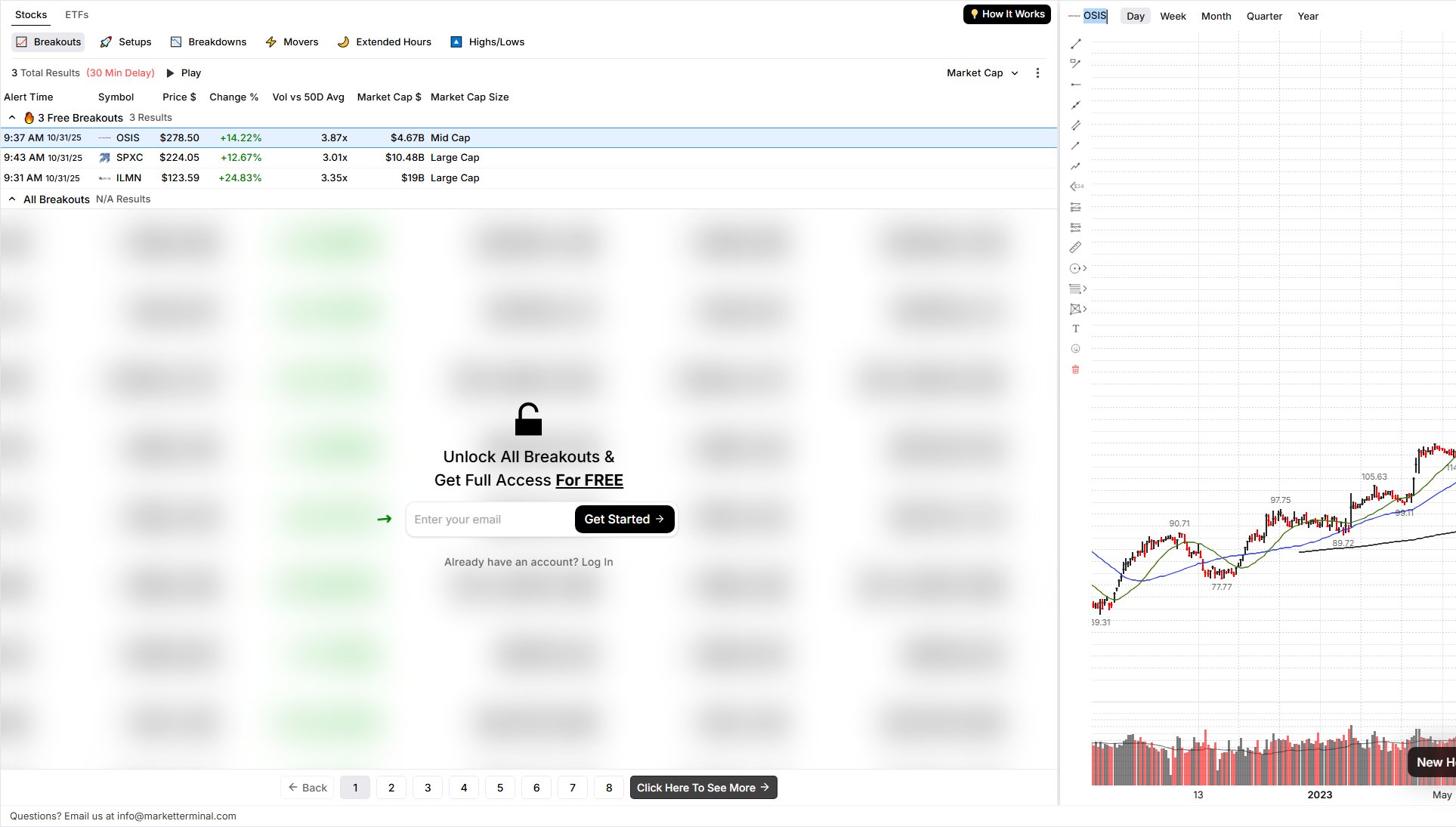Select the emoji annotation tool
This screenshot has height=827, width=1456.
[1075, 348]
